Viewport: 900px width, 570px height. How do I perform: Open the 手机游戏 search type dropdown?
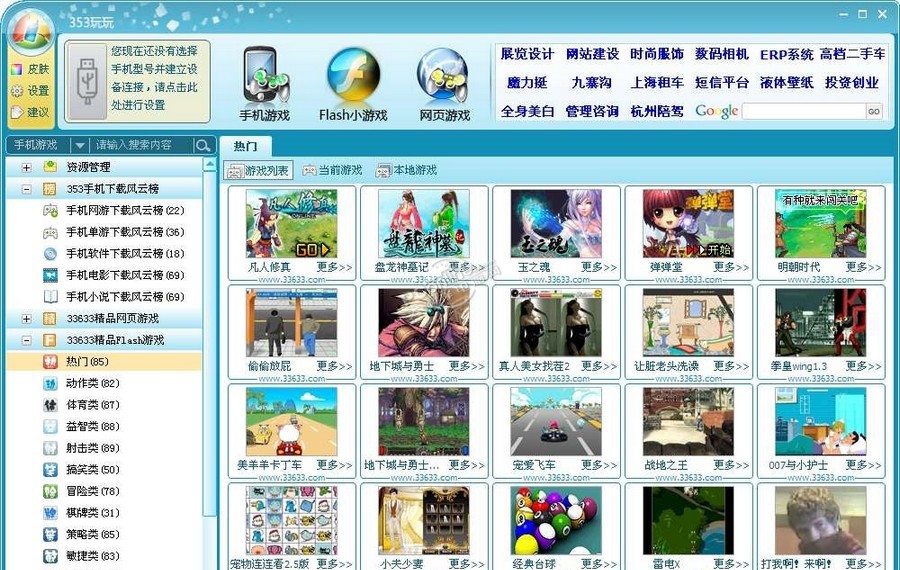click(x=80, y=145)
